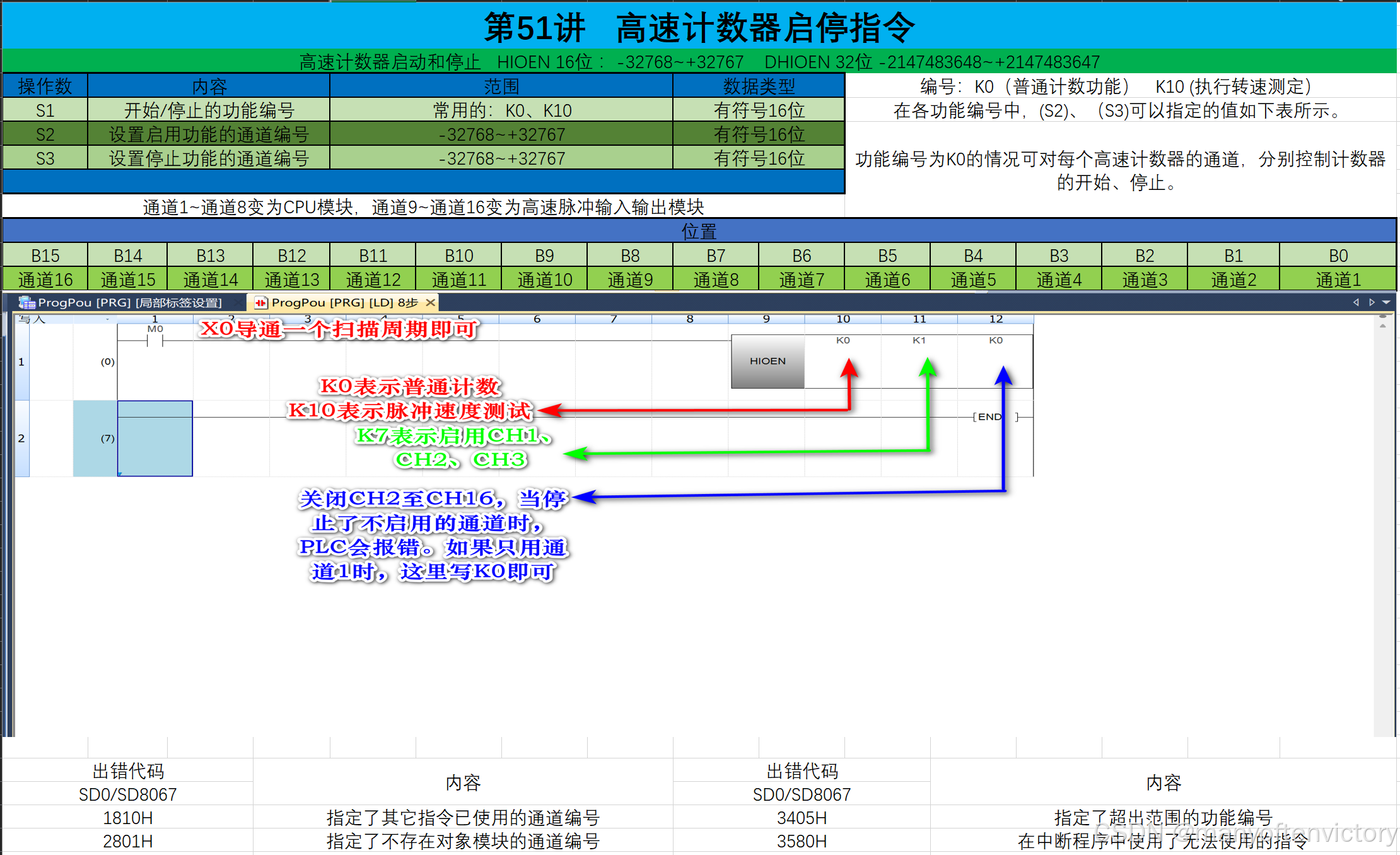Image resolution: width=1400 pixels, height=855 pixels.
Task: Click the 通道5 cell
Action: (973, 280)
